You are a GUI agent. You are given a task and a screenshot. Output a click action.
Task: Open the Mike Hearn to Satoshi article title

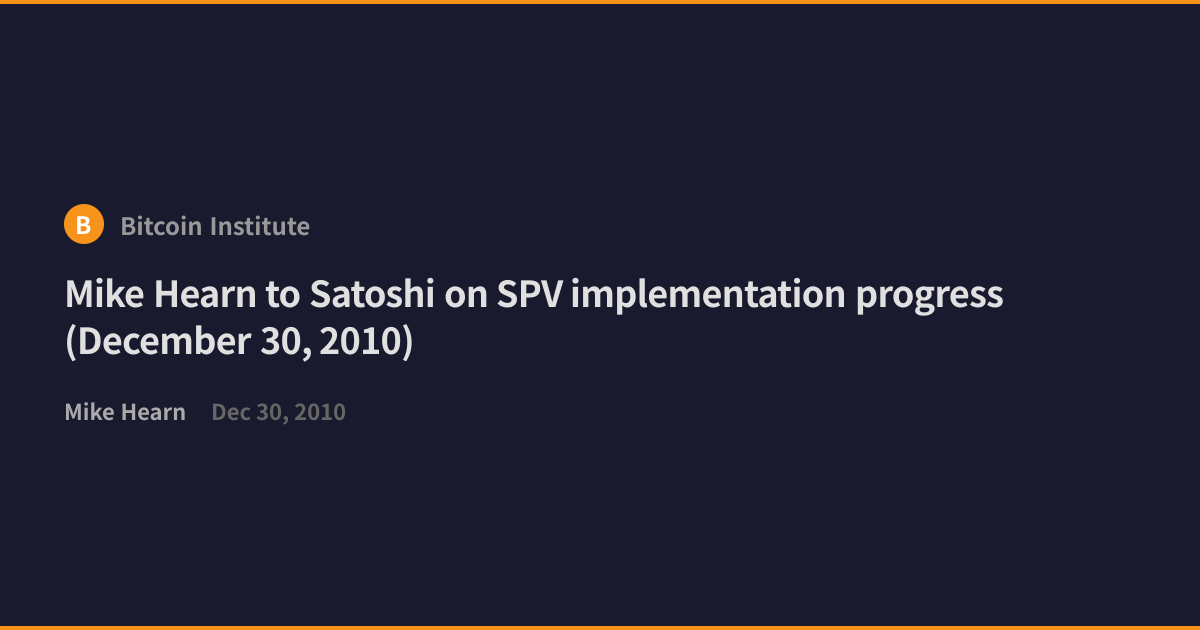point(534,318)
